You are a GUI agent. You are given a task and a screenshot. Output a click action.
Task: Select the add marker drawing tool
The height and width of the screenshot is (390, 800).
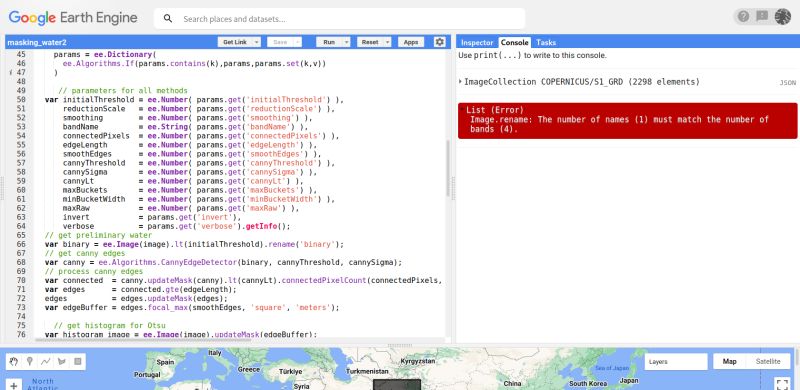[30, 361]
